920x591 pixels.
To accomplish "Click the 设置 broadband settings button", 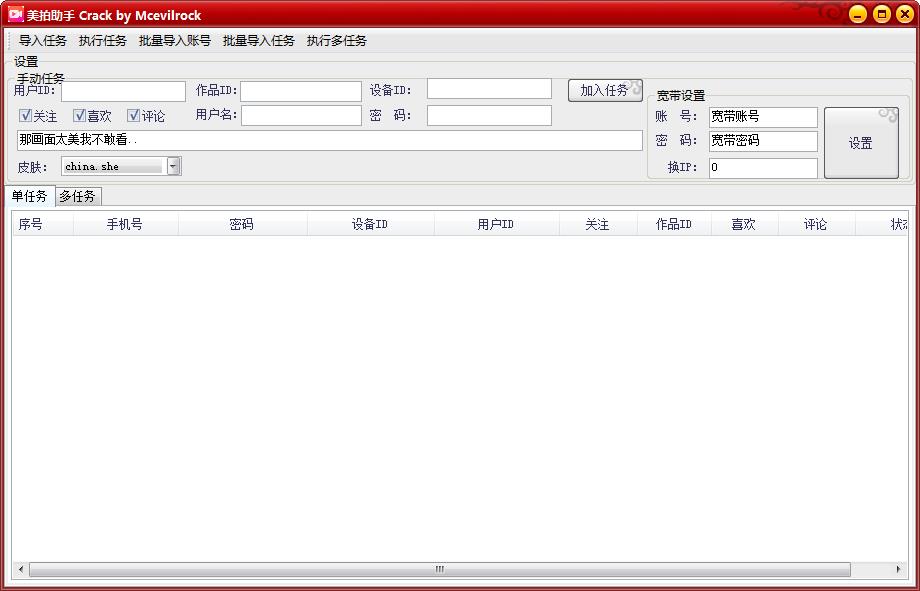I will click(861, 143).
